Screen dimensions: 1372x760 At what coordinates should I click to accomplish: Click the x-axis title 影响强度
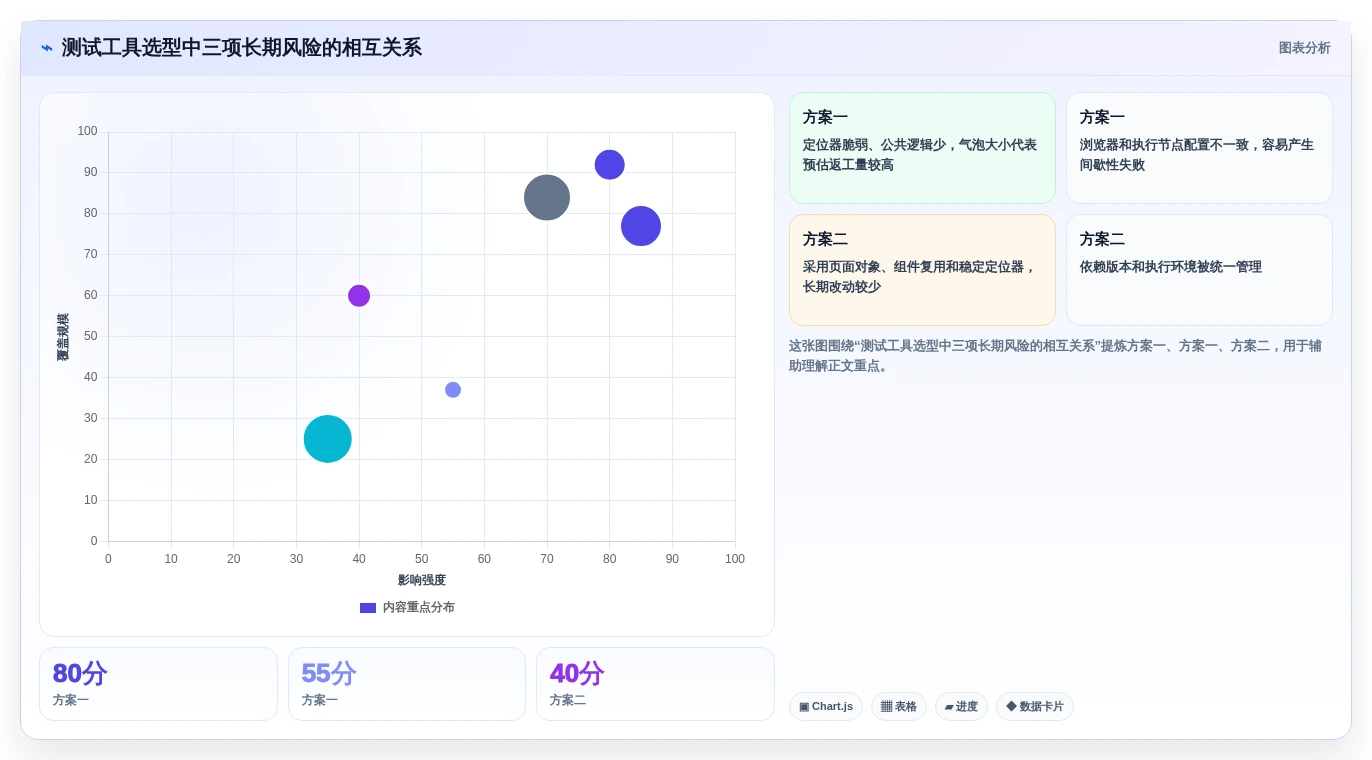point(422,580)
